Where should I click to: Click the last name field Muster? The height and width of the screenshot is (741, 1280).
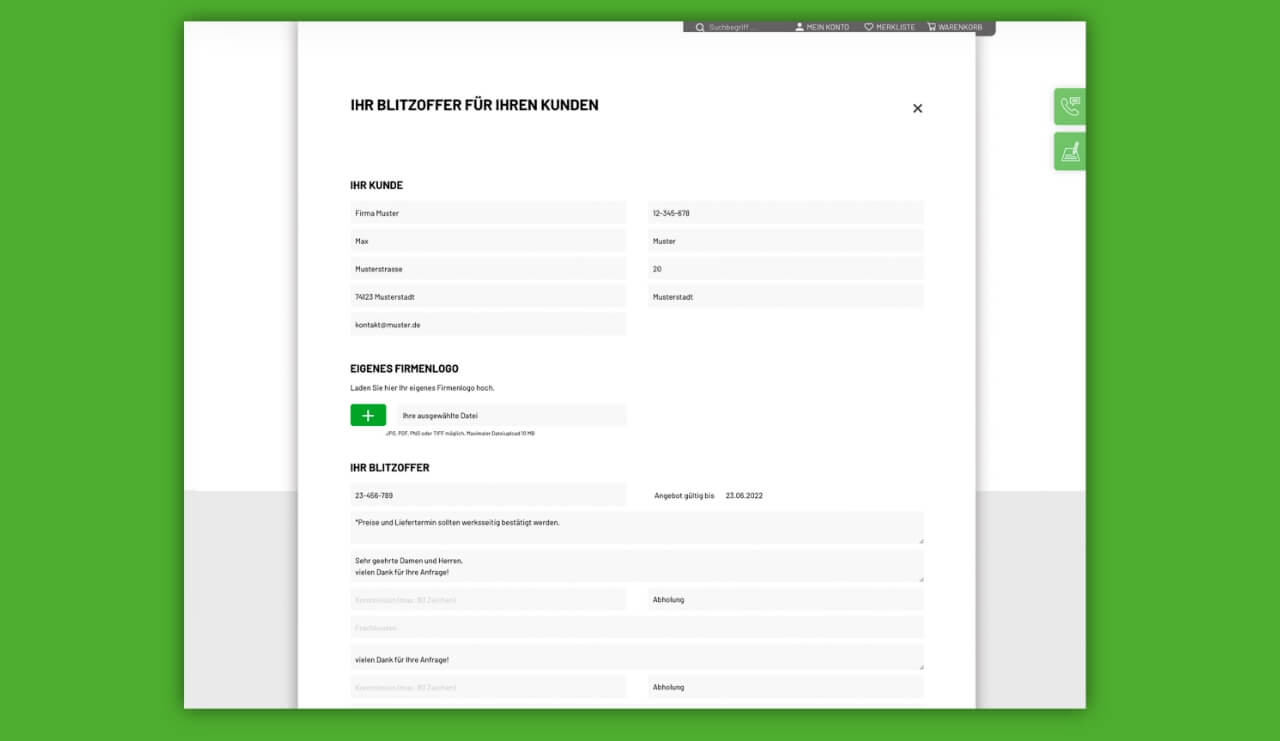click(786, 241)
